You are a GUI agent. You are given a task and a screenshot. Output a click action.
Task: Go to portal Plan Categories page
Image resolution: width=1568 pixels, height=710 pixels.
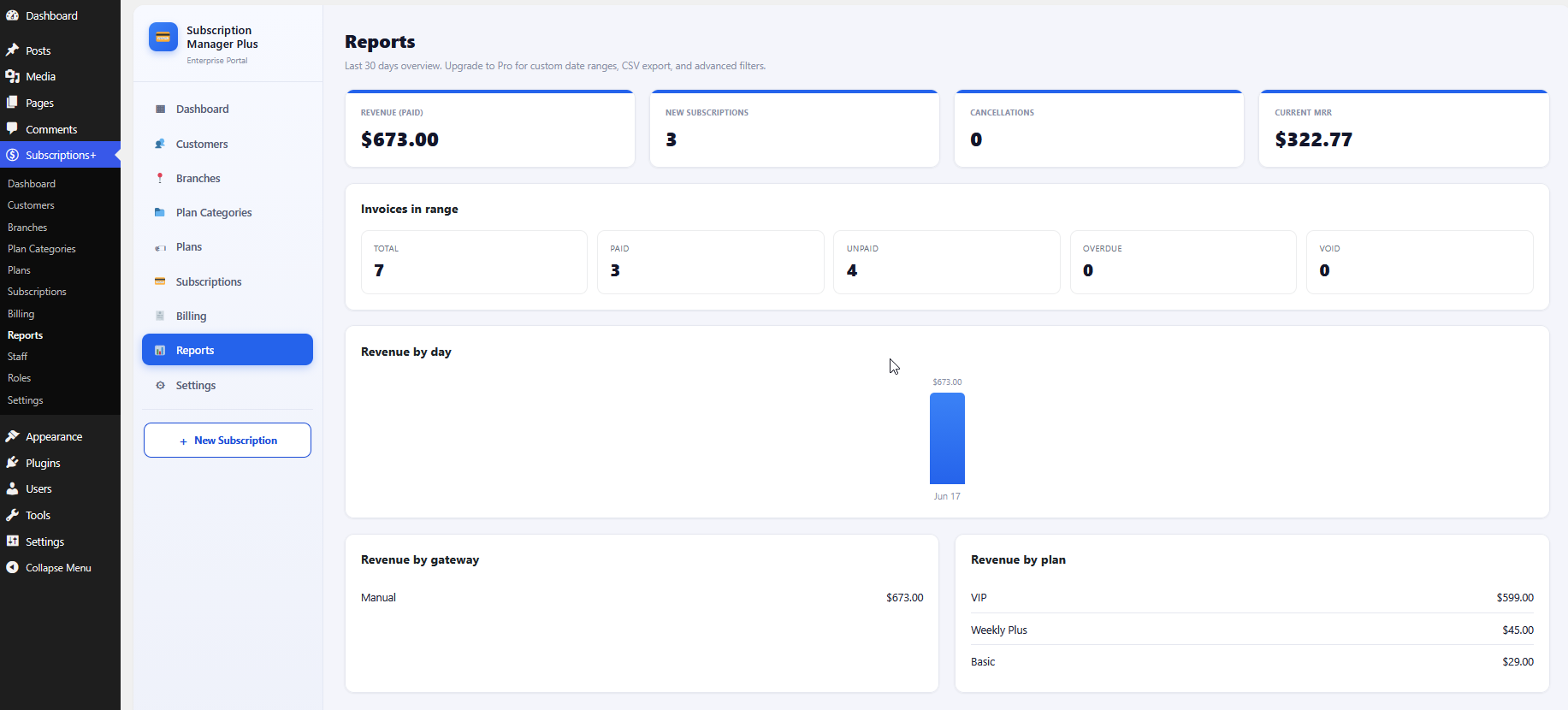click(x=228, y=212)
